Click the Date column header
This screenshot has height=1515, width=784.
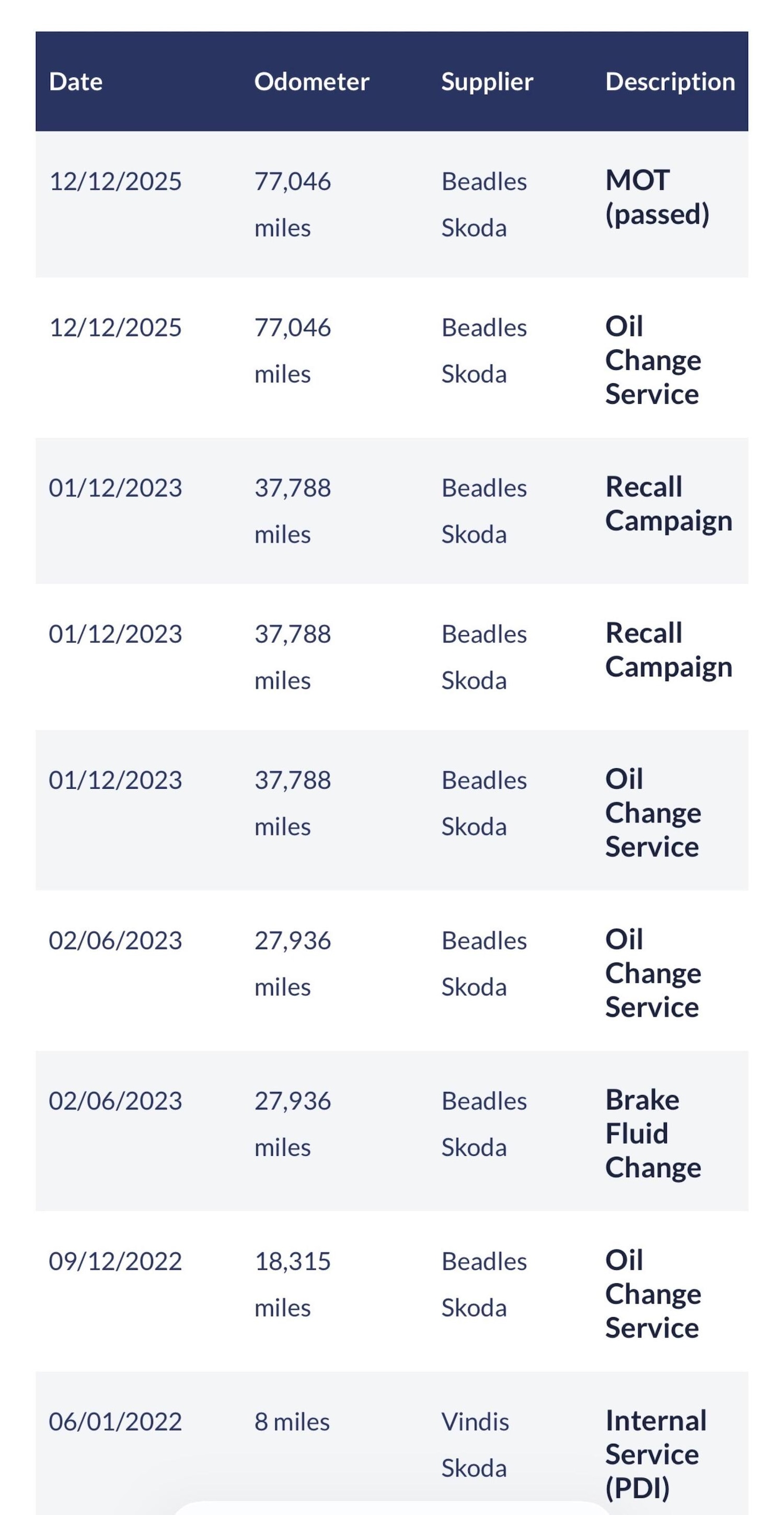coord(76,82)
